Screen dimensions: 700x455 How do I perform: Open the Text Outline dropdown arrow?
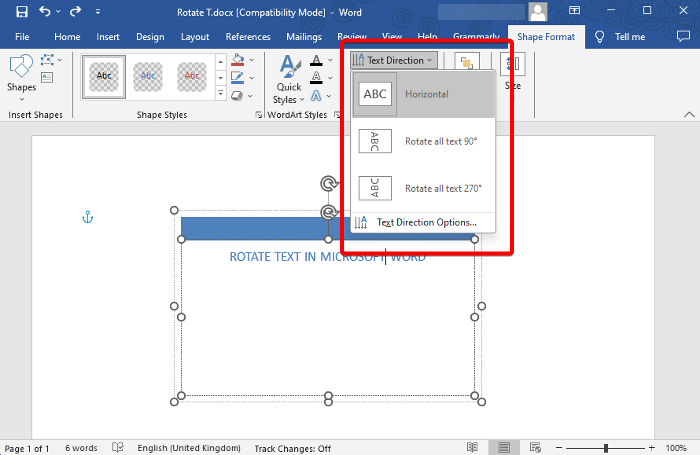pos(330,78)
